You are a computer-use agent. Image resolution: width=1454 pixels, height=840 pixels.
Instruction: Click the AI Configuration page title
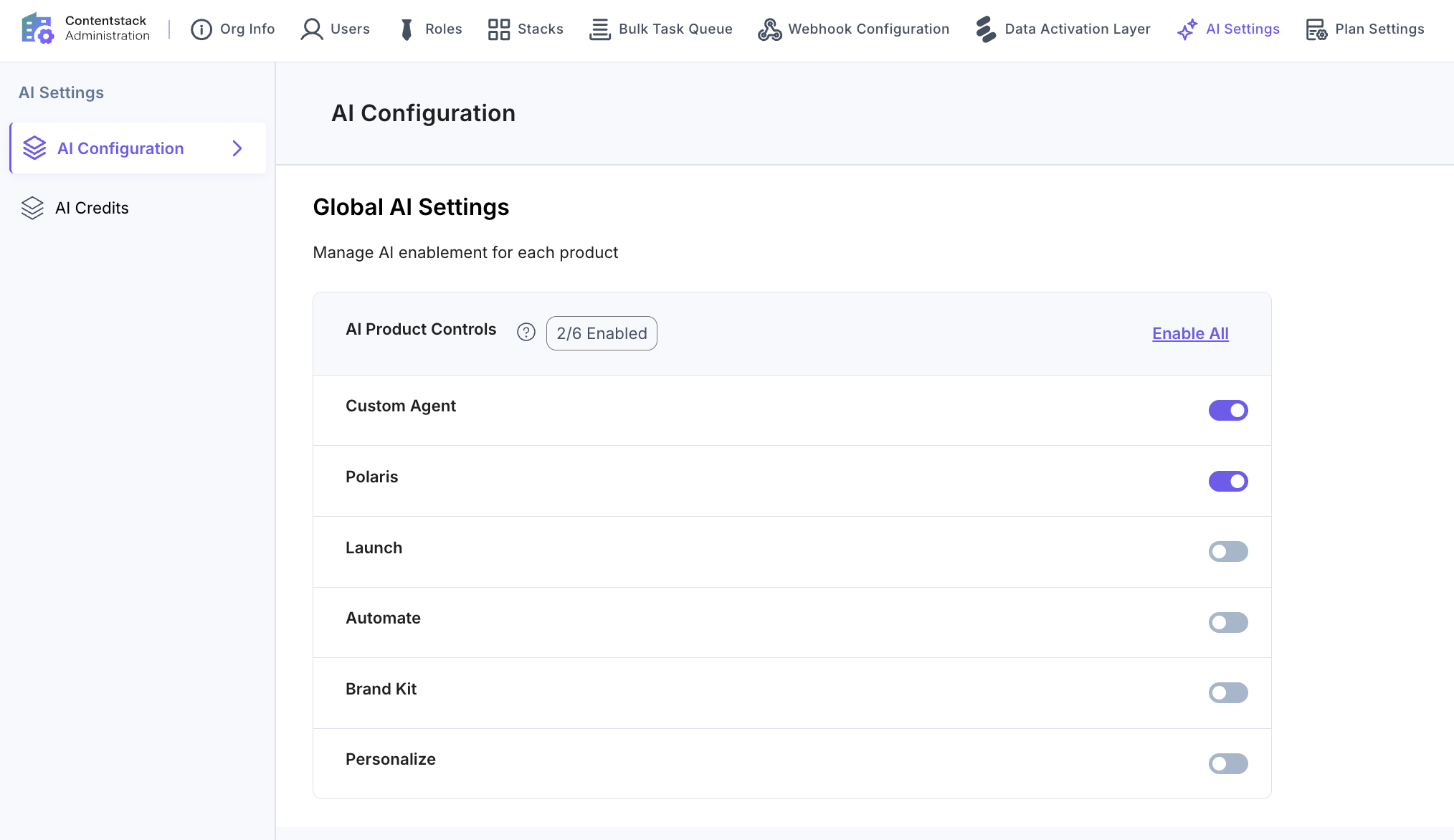coord(423,113)
